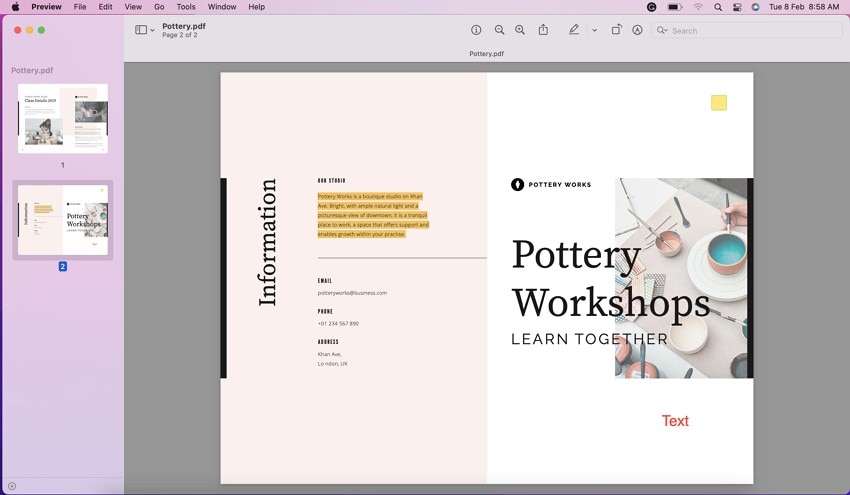Select the page 1 thumbnail
The image size is (850, 495).
63,118
